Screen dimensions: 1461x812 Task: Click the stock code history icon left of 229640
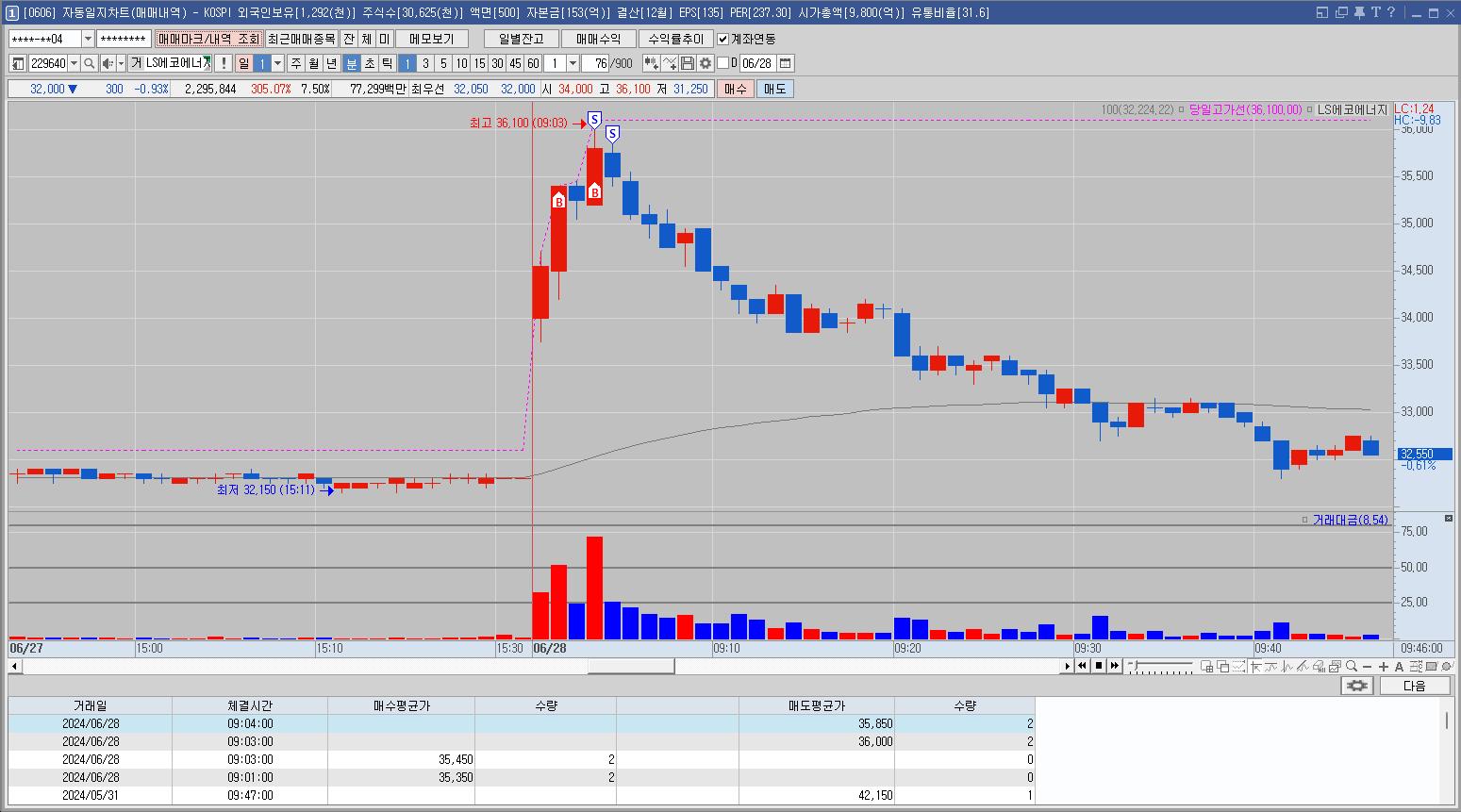pyautogui.click(x=18, y=63)
